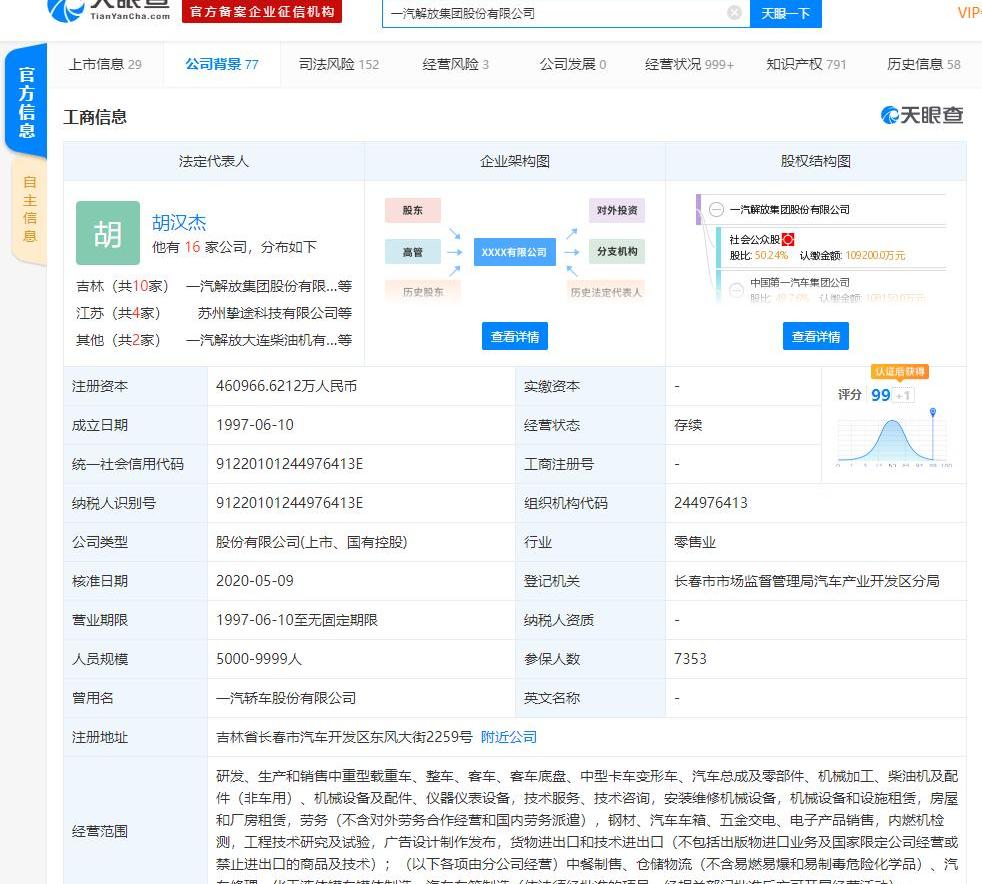Select the 股东 node in the 企业架构图
Screen dimensions: 982x884
pos(412,210)
